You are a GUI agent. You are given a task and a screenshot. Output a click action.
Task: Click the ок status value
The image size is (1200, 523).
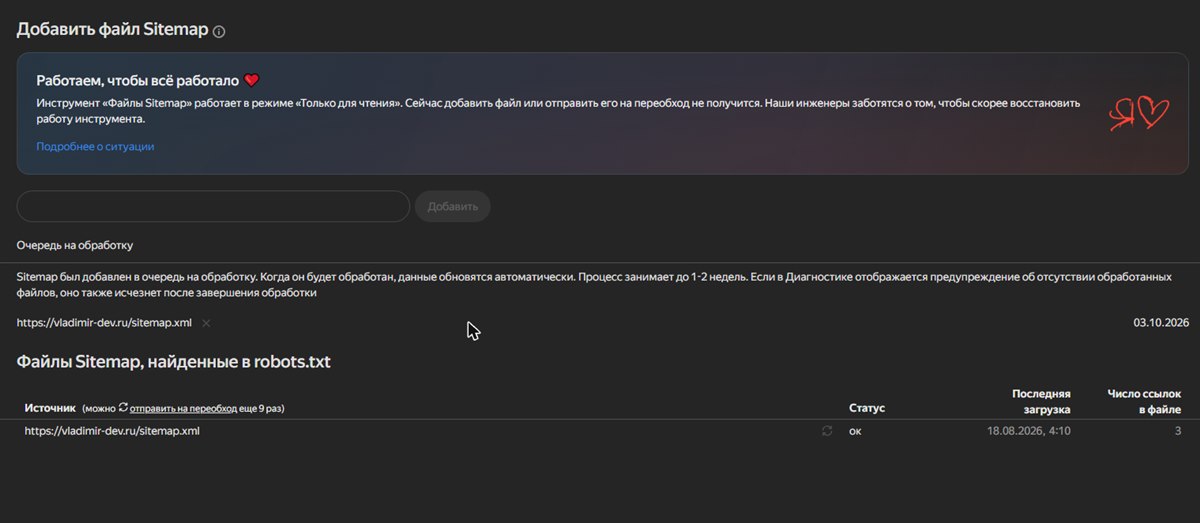pos(855,431)
